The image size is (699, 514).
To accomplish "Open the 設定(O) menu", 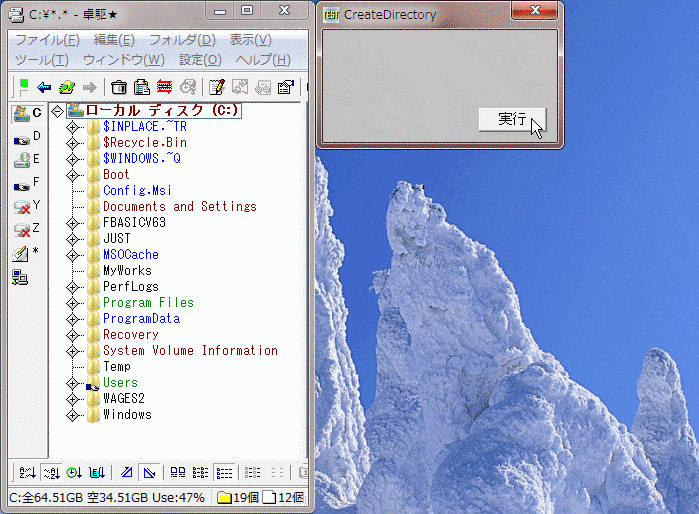I will (200, 60).
